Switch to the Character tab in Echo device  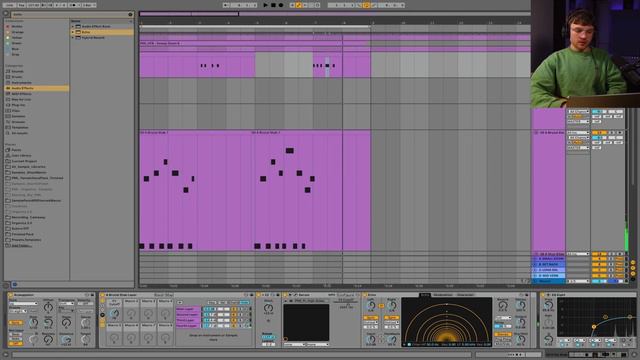tap(465, 295)
